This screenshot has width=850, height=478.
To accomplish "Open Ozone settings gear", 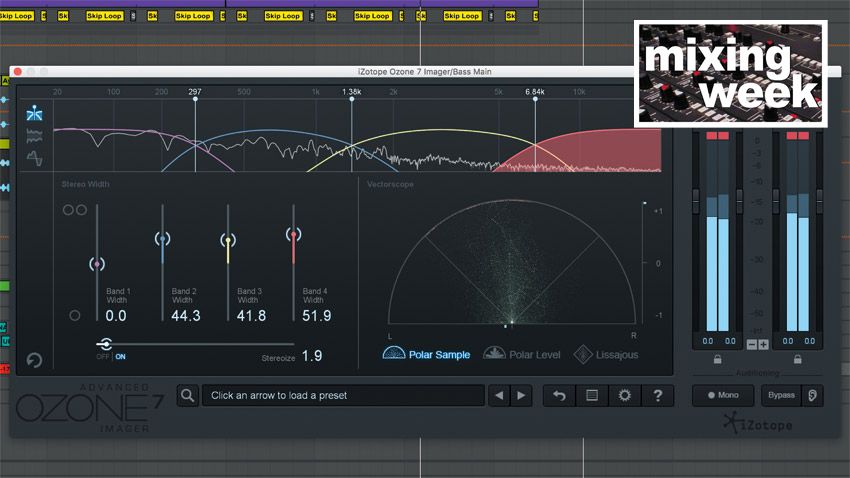I will tap(624, 396).
